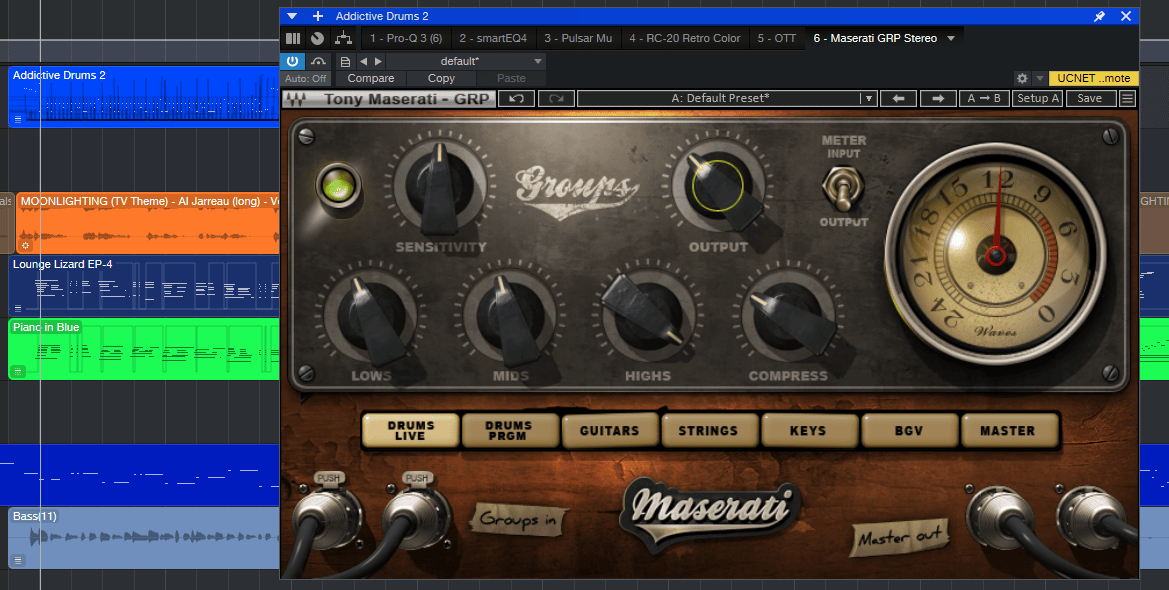Open the plugin settings gear icon

pyautogui.click(x=1022, y=78)
